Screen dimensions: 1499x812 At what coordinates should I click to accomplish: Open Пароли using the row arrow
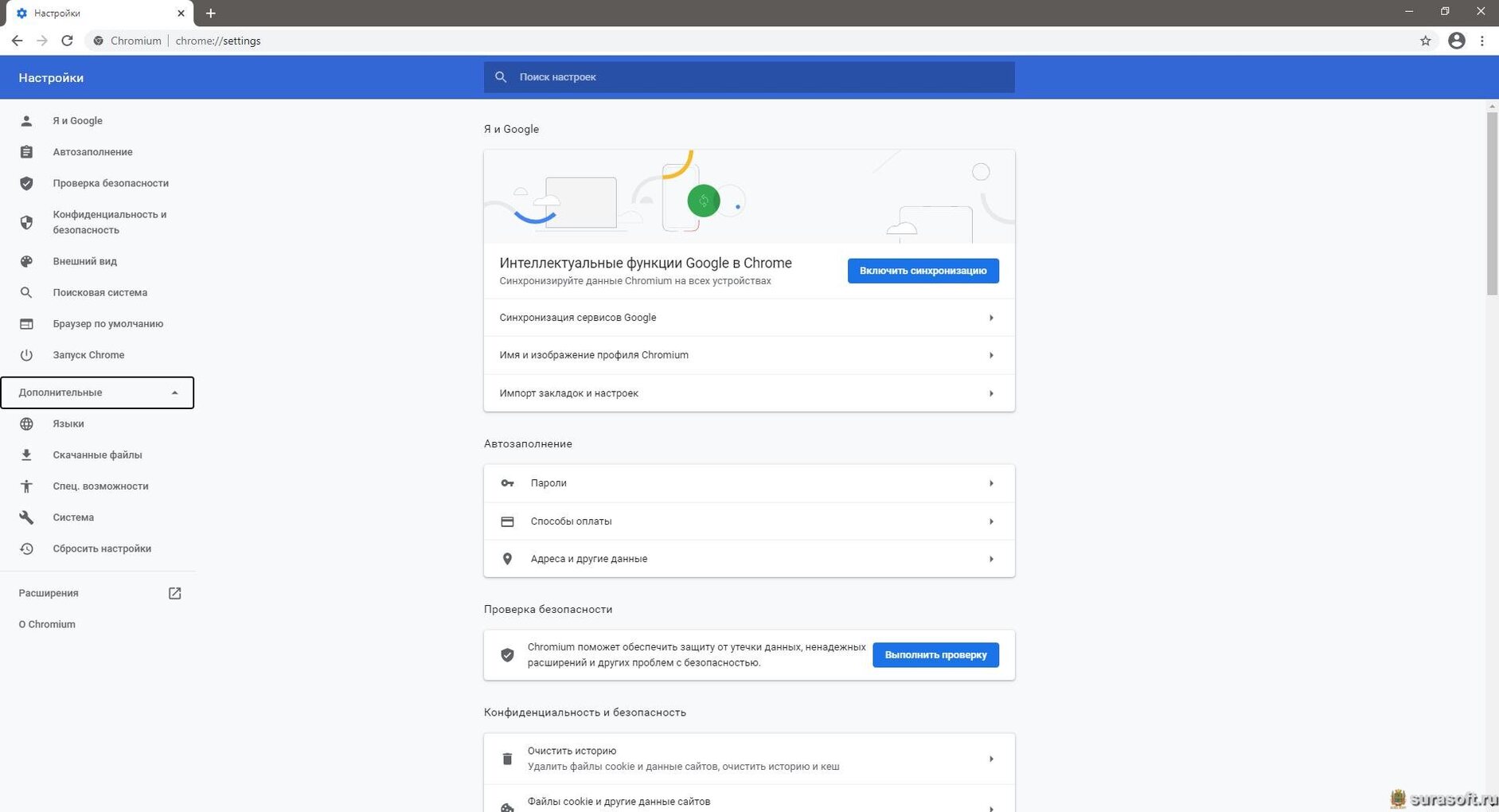click(991, 483)
